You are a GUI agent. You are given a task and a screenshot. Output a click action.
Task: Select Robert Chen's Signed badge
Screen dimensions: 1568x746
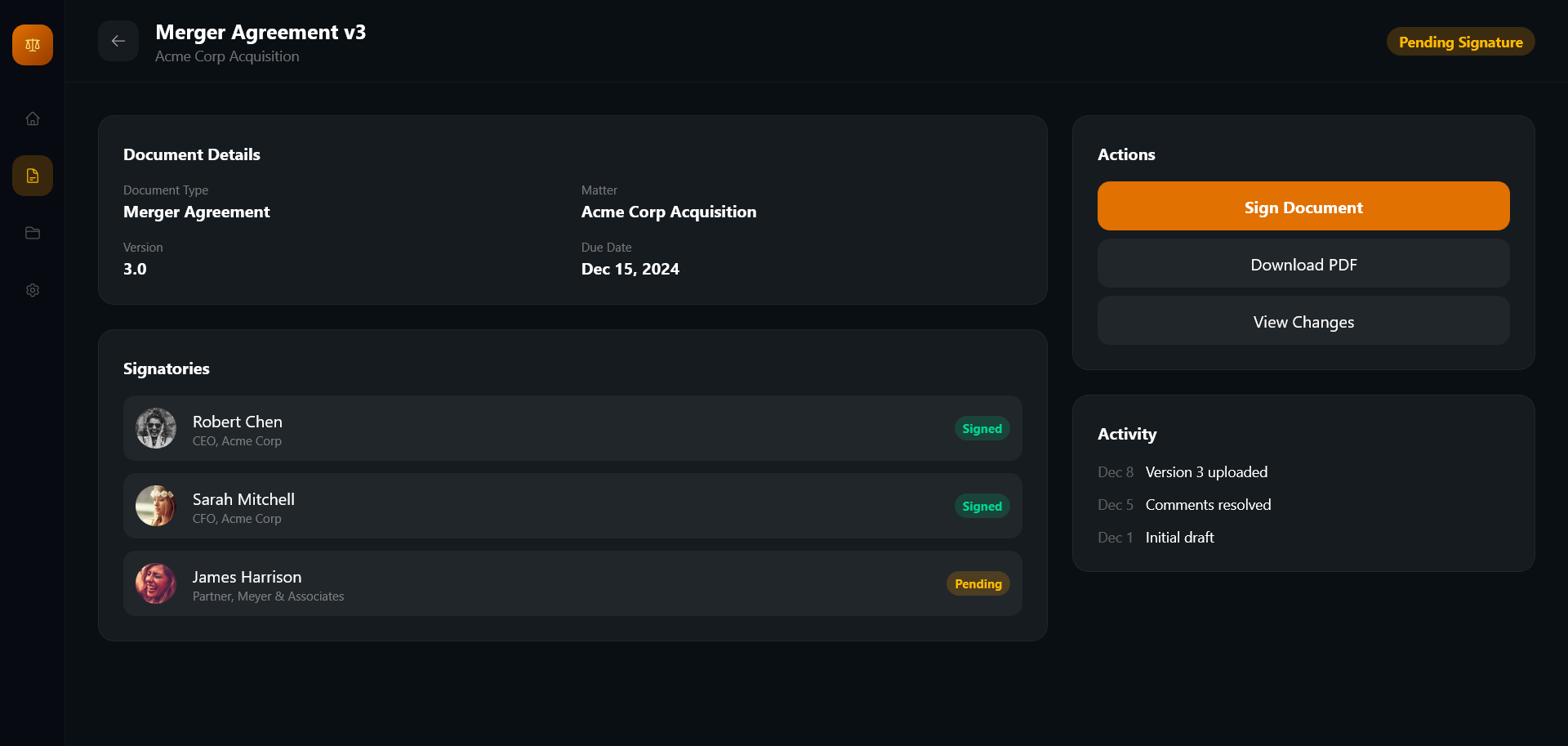click(982, 428)
